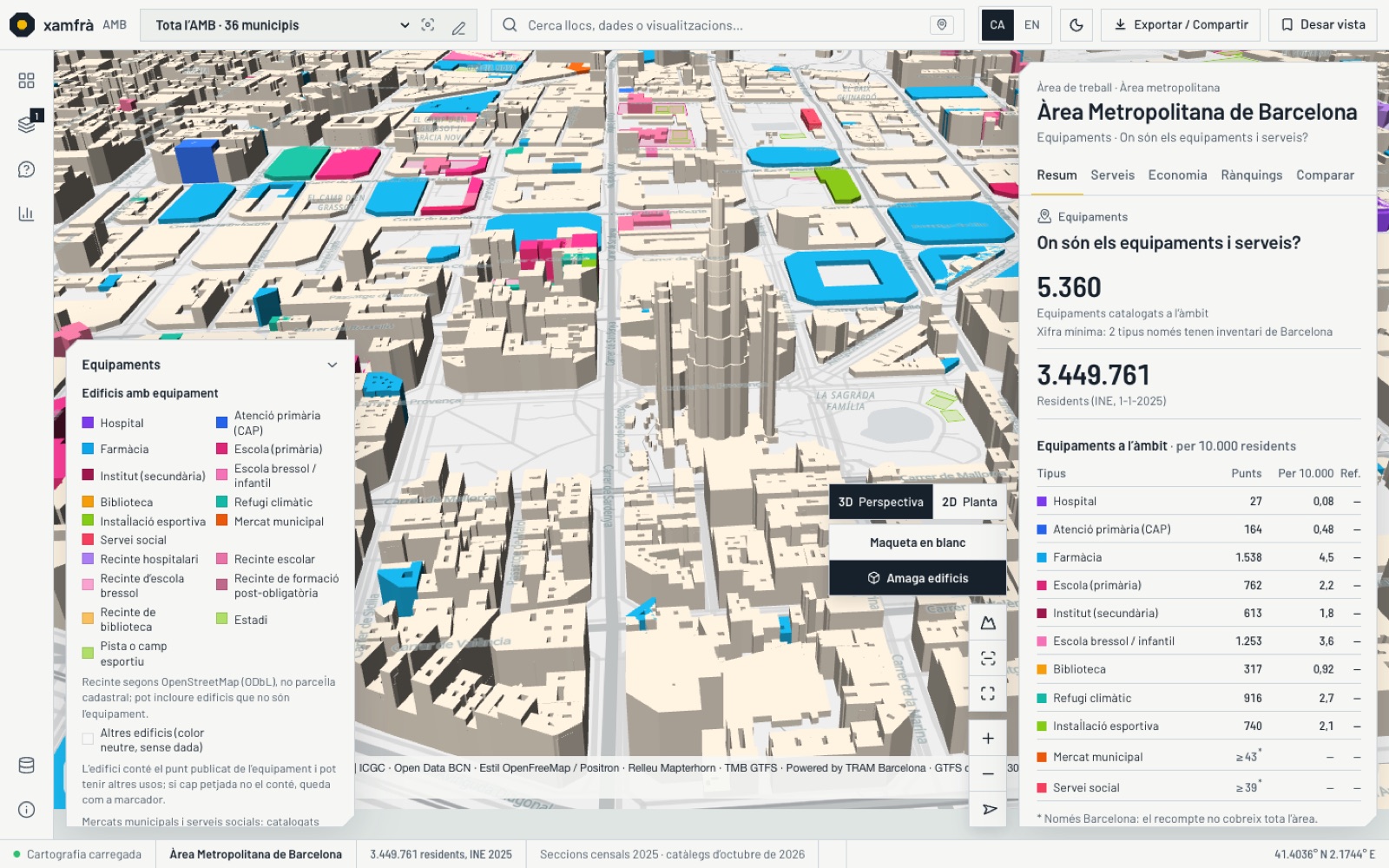The height and width of the screenshot is (868, 1389).
Task: Click the orange Biblioteca legend swatch
Action: click(x=88, y=502)
